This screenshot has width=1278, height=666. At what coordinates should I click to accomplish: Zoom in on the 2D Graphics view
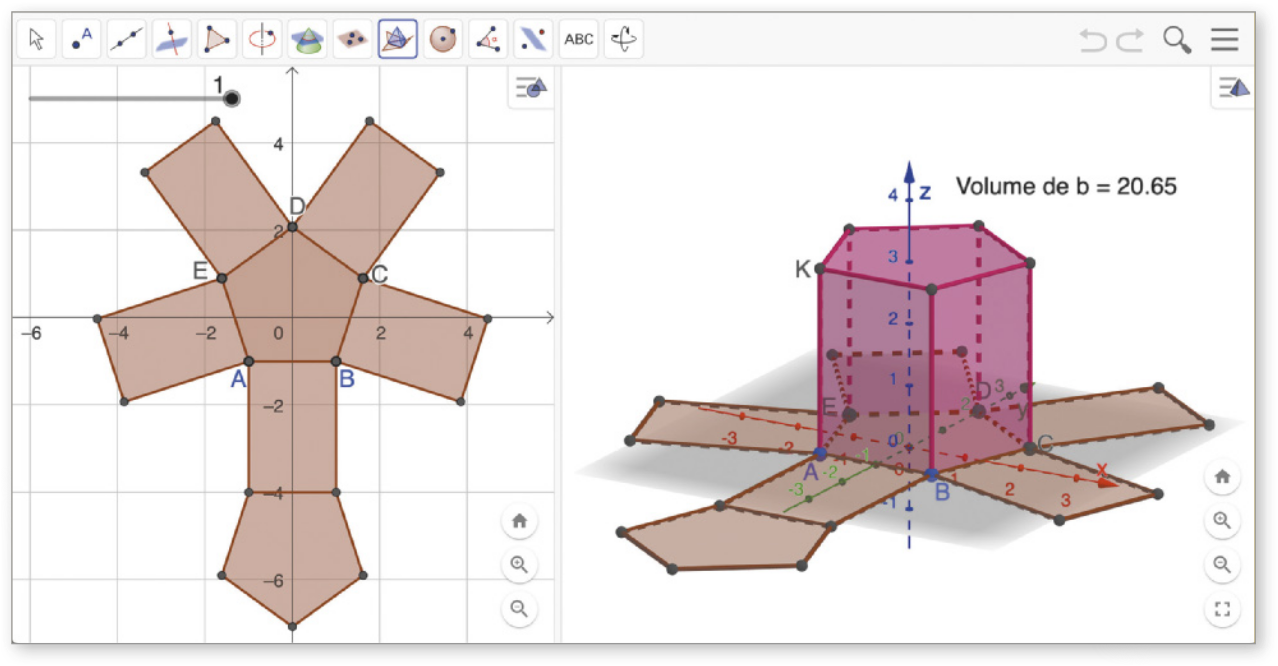coord(519,565)
